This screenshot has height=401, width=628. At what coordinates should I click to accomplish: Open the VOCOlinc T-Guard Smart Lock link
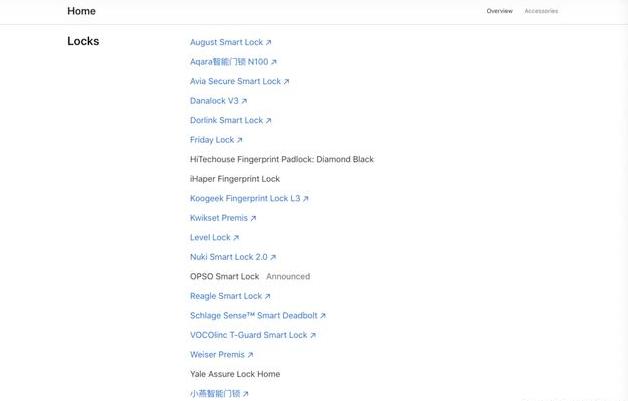[253, 335]
